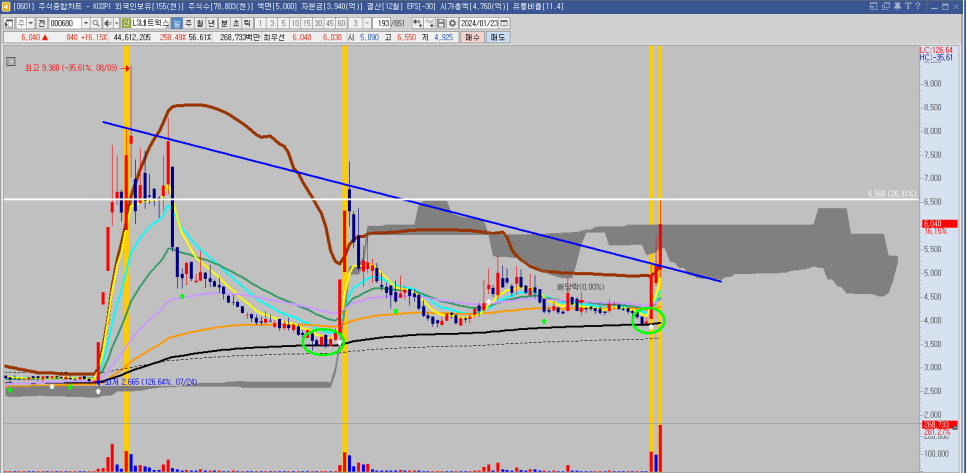Click the speaker sound icon
This screenshot has width=966, height=473.
107,23
